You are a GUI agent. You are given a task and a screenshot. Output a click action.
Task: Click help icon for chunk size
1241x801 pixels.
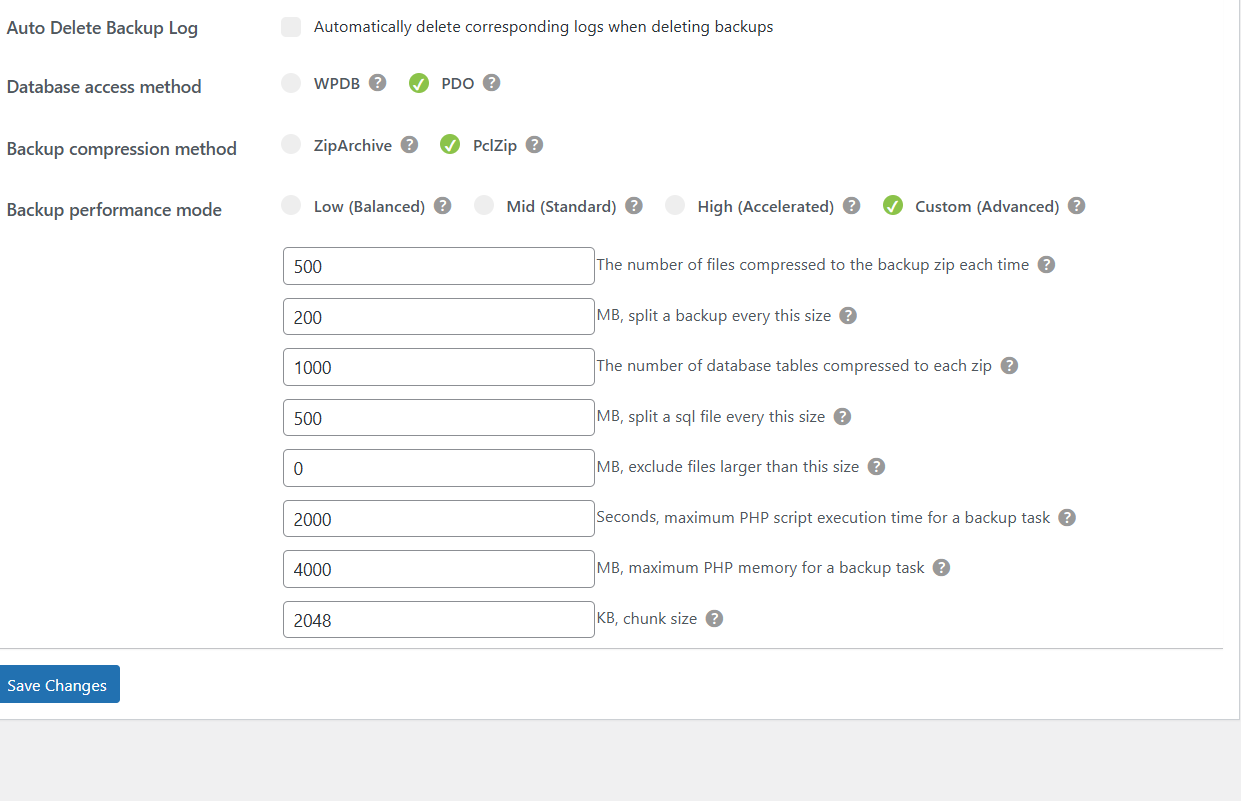714,619
